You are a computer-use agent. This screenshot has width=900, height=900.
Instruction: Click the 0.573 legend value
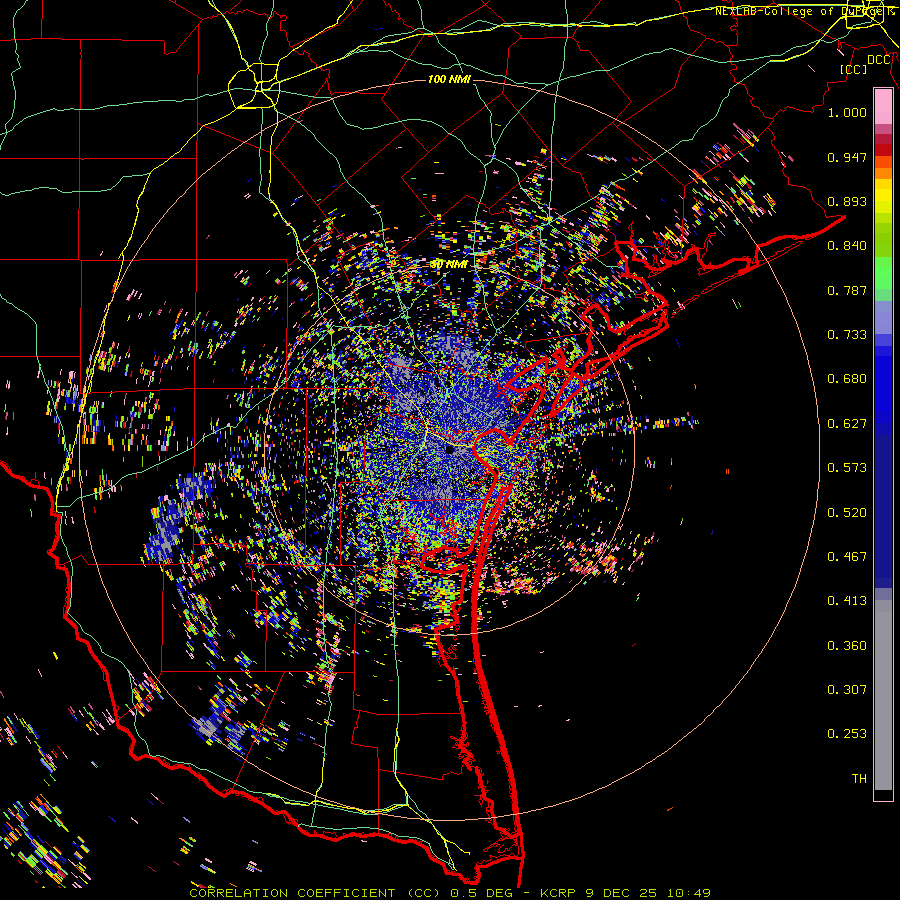[x=847, y=468]
